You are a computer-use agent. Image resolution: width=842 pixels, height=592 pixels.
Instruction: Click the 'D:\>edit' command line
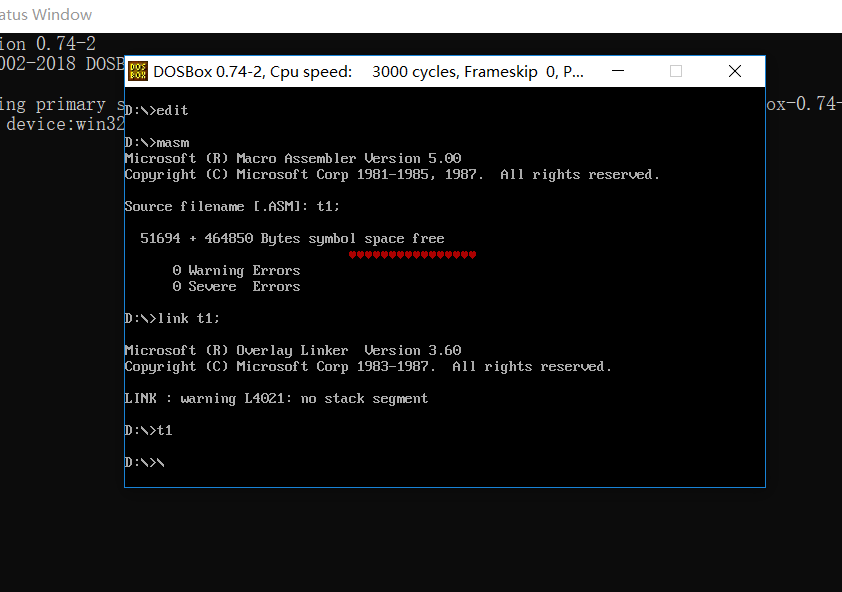point(156,111)
